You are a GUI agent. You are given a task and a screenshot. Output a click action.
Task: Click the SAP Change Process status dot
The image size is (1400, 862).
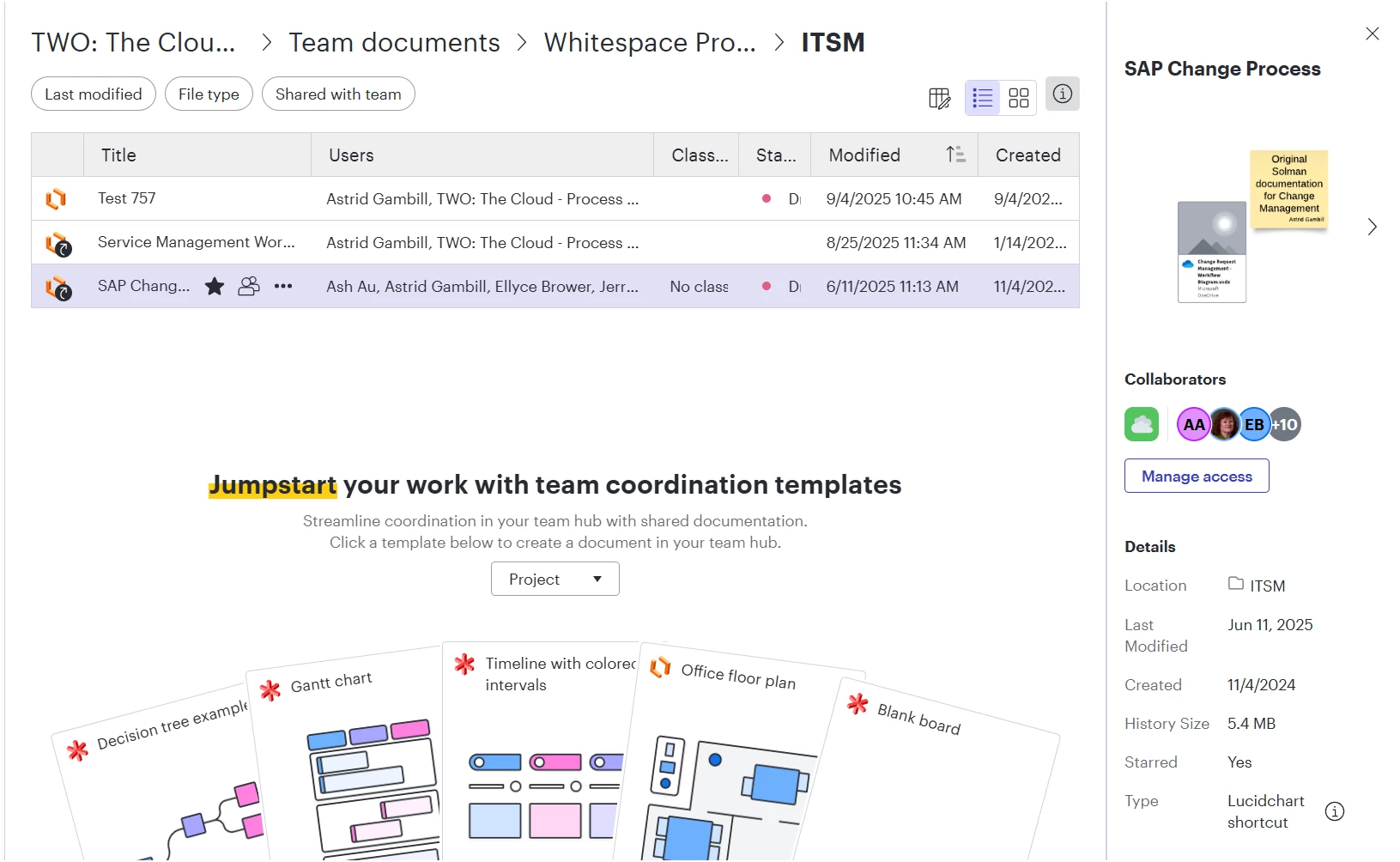tap(767, 286)
